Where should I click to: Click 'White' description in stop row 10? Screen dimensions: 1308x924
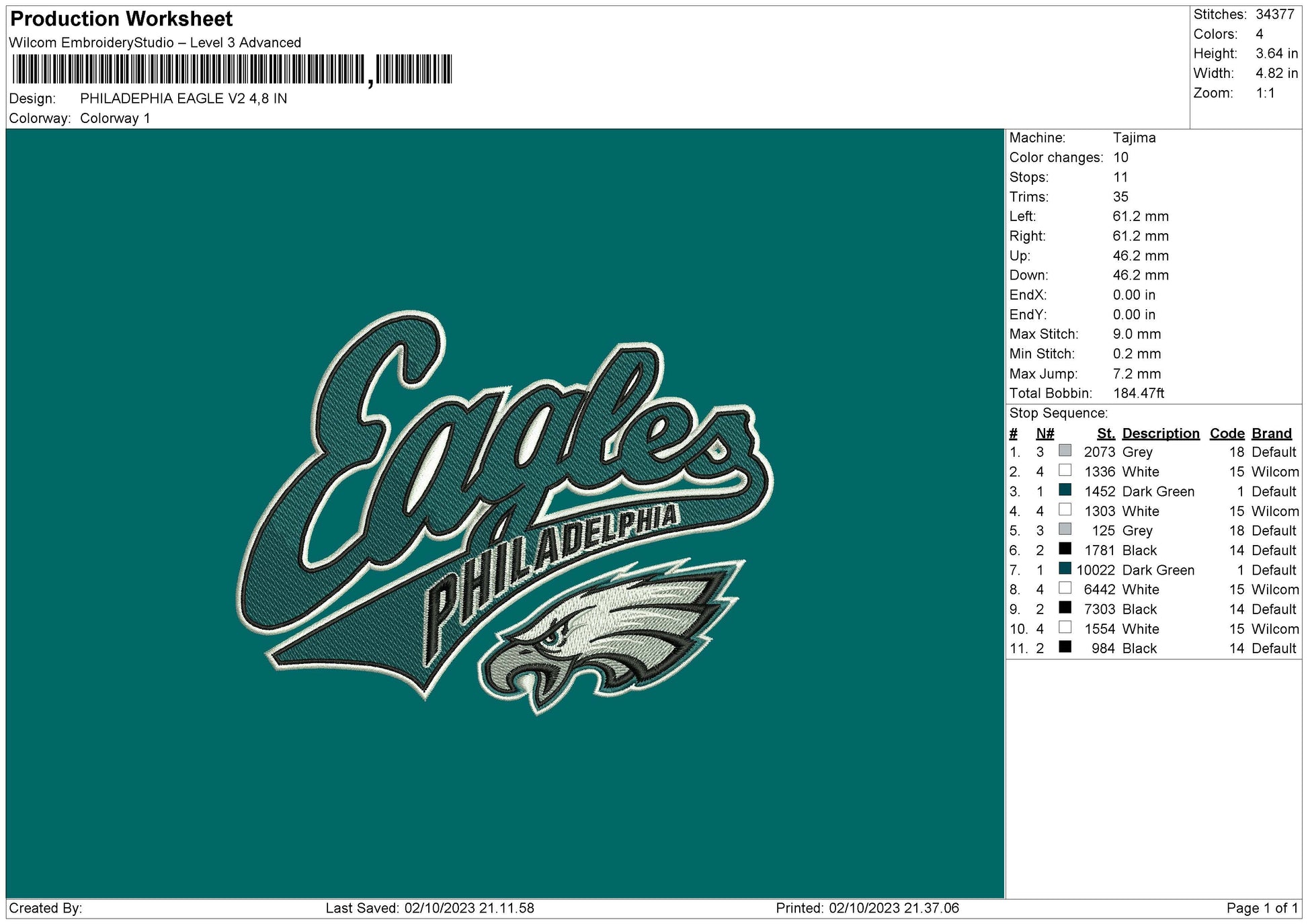(1141, 629)
